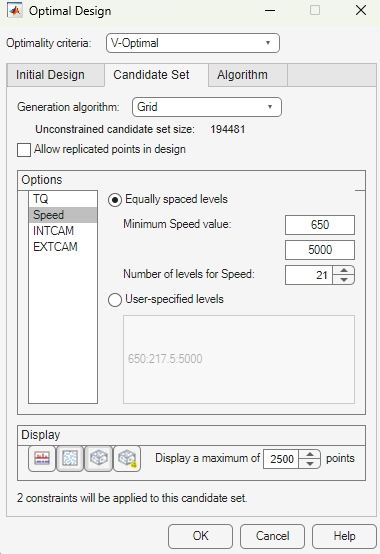The image size is (380, 554).
Task: Open the Optimality criteria dropdown
Action: (193, 43)
